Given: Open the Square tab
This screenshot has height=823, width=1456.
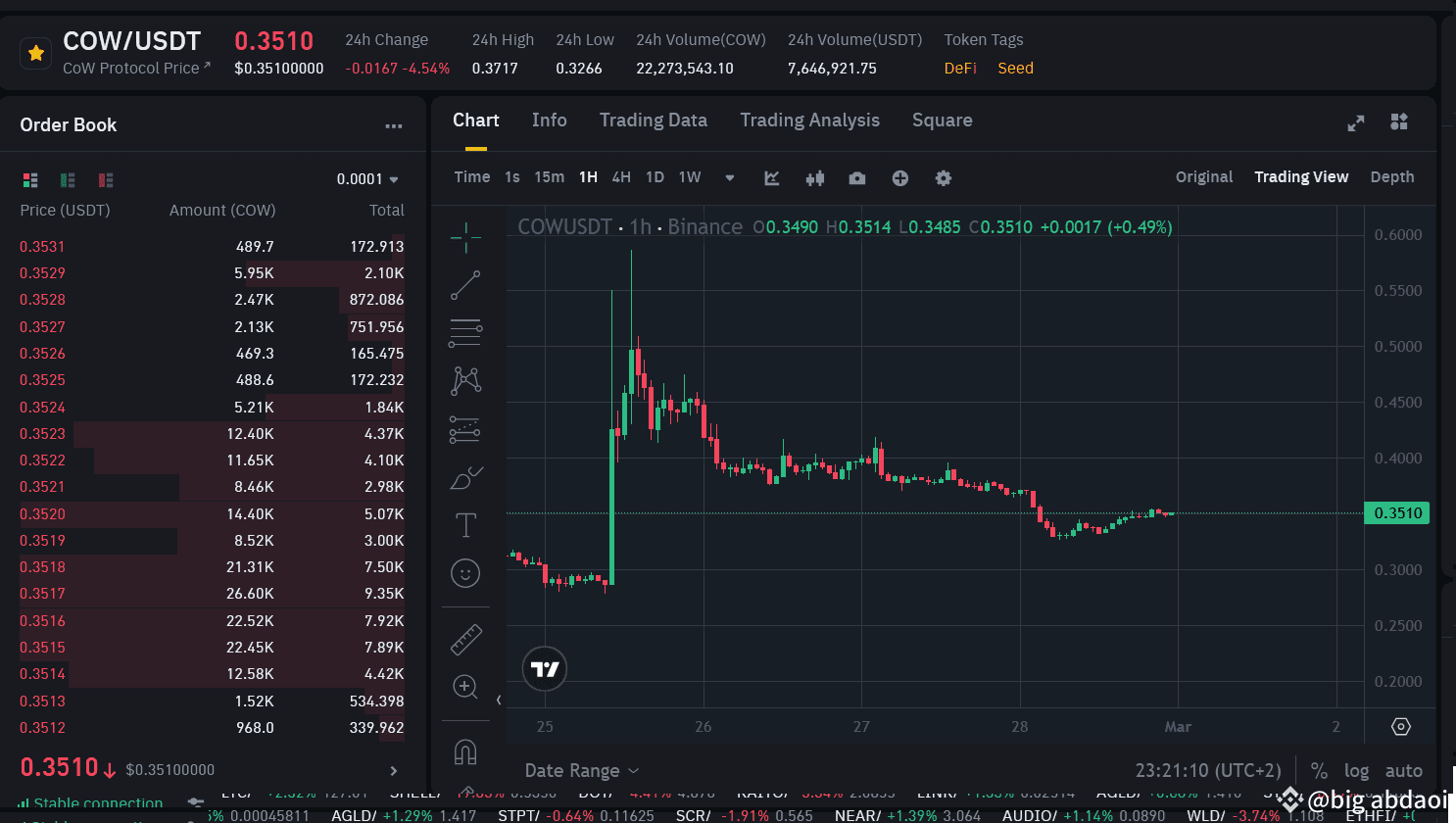Looking at the screenshot, I should pyautogui.click(x=943, y=121).
